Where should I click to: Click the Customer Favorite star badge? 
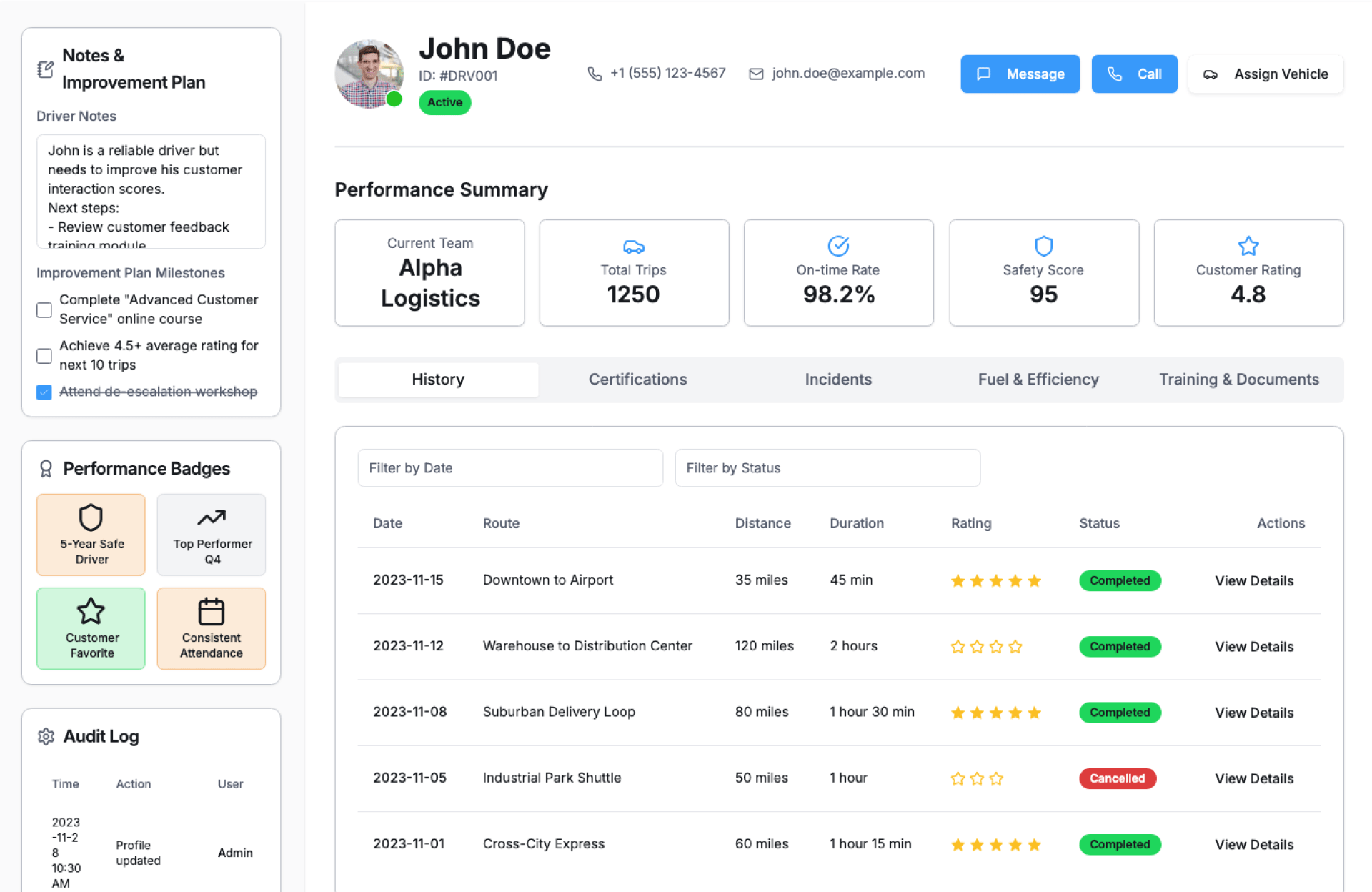tap(91, 628)
